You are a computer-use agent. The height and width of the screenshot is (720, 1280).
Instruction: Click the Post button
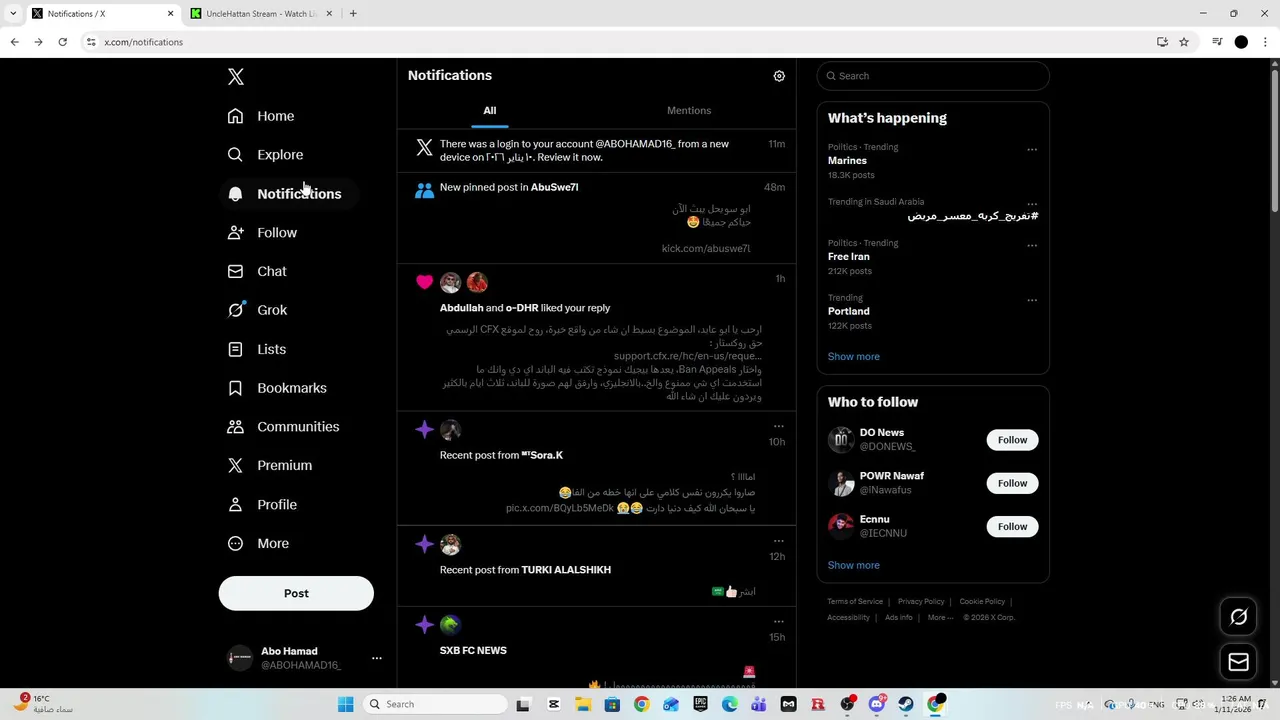point(296,593)
